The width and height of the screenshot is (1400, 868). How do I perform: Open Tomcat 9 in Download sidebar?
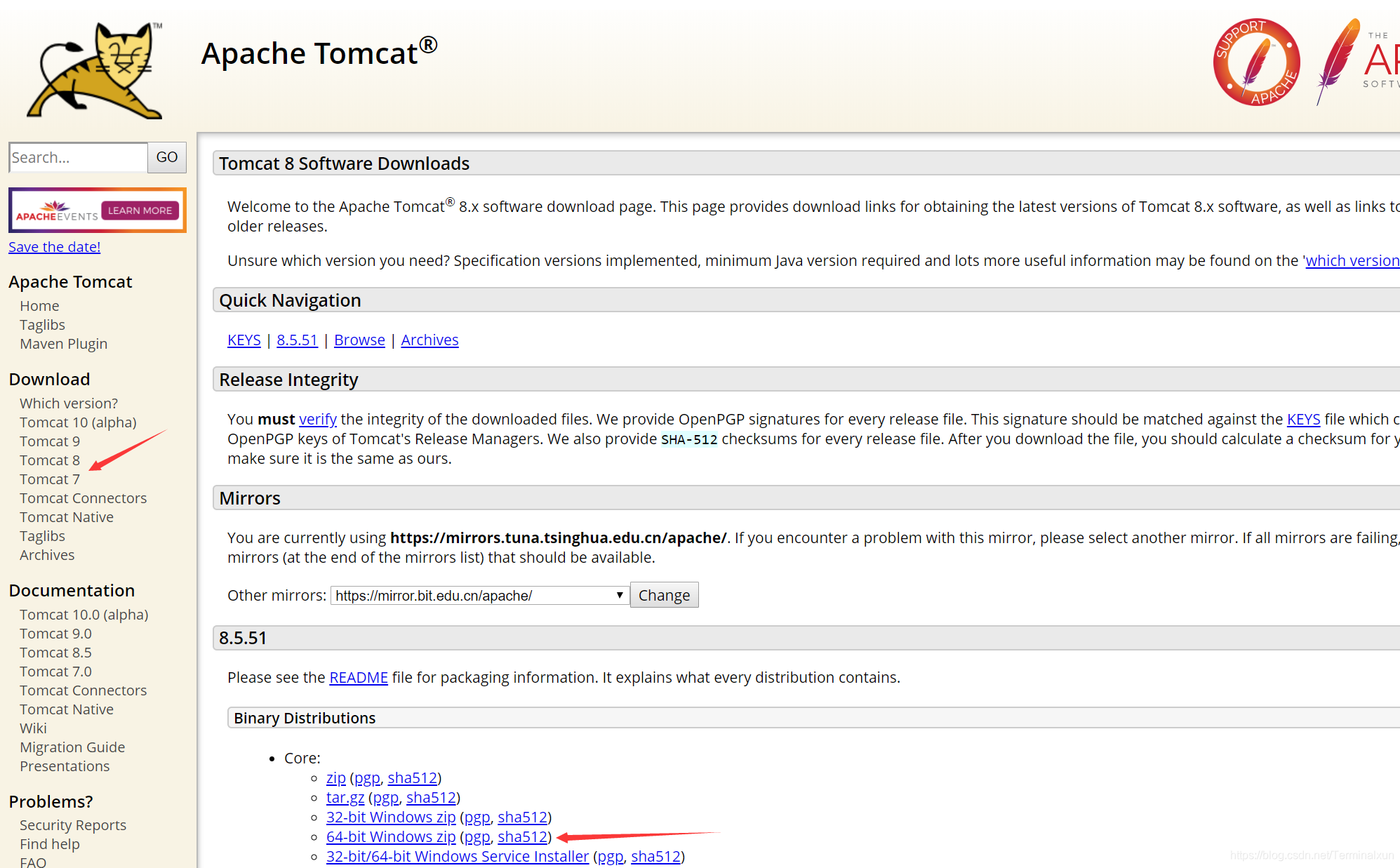point(49,441)
